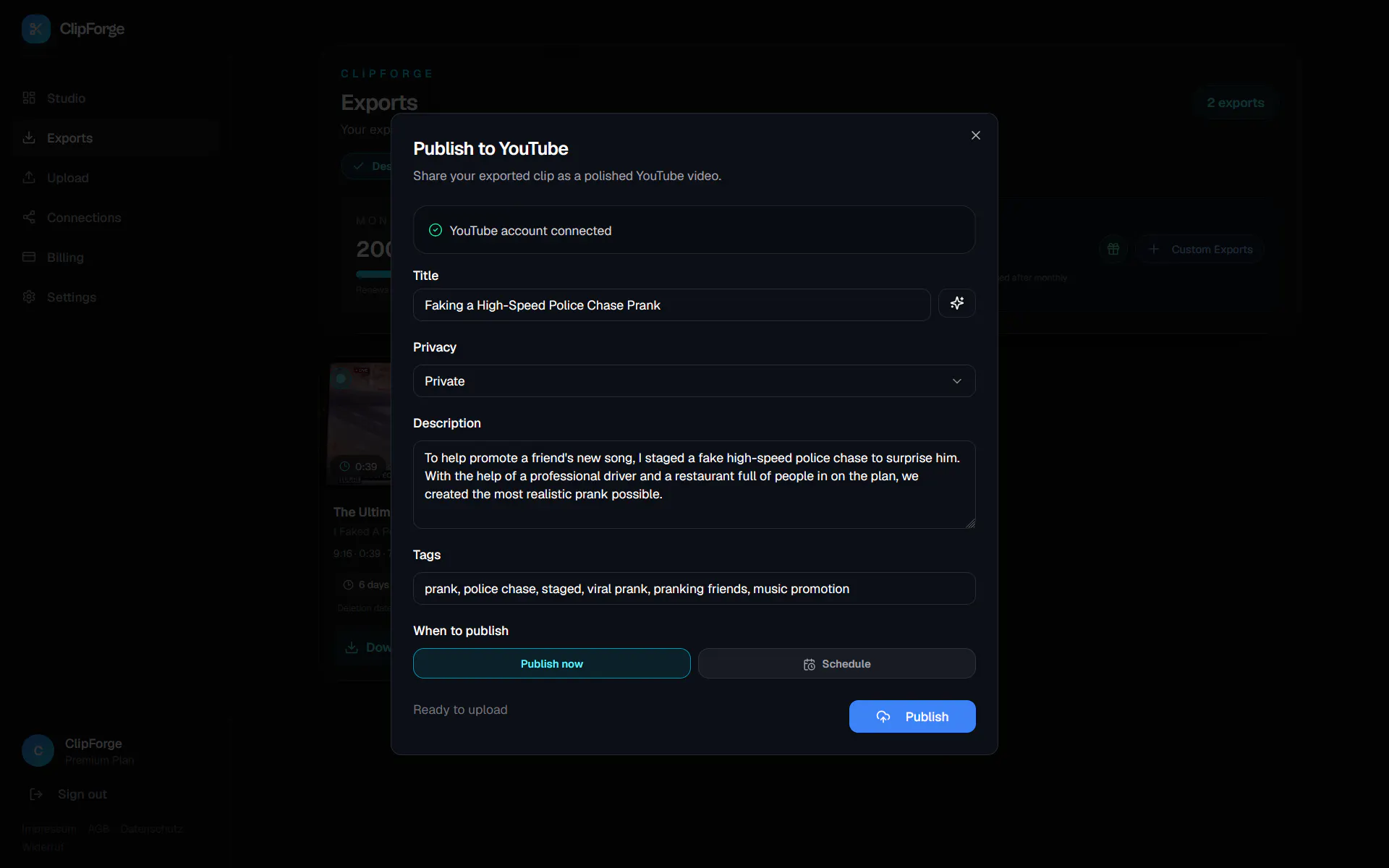Generate title with the AI sparkle icon

956,303
